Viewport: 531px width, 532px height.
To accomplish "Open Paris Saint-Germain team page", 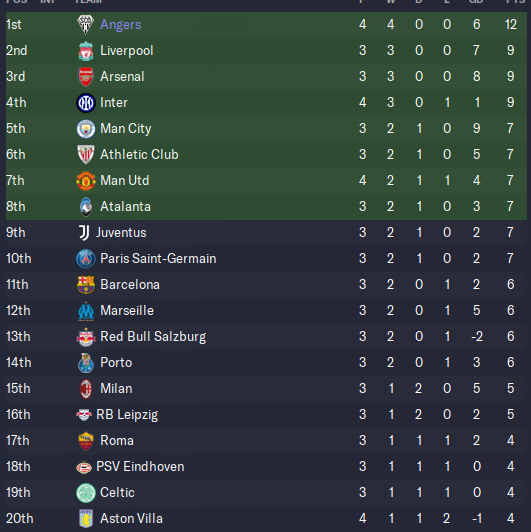I will pyautogui.click(x=158, y=259).
